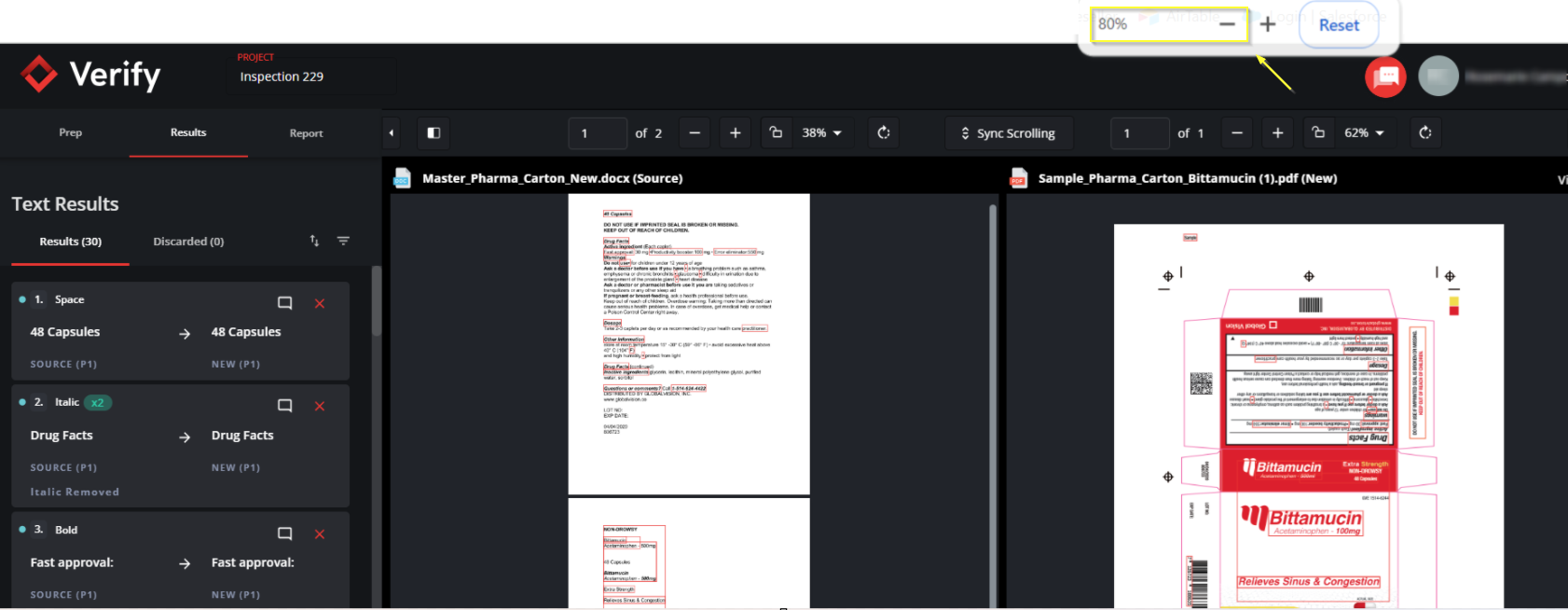The width and height of the screenshot is (1568, 610).
Task: Click the source page number field
Action: pos(597,133)
